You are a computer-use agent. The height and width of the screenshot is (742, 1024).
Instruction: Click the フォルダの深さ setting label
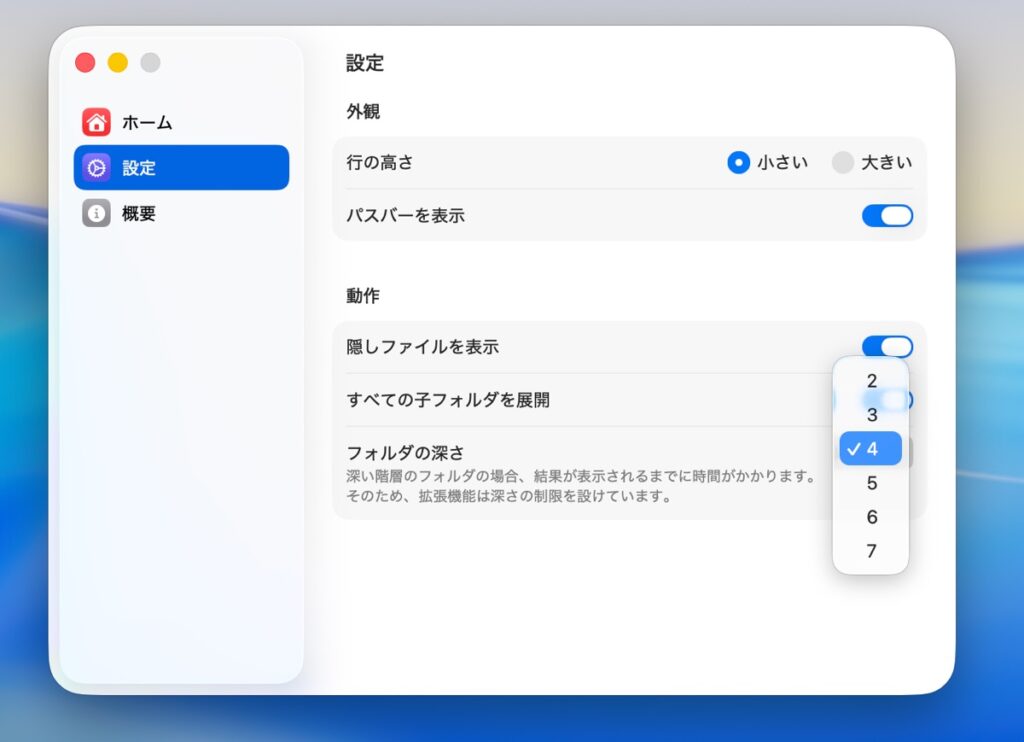(x=405, y=452)
